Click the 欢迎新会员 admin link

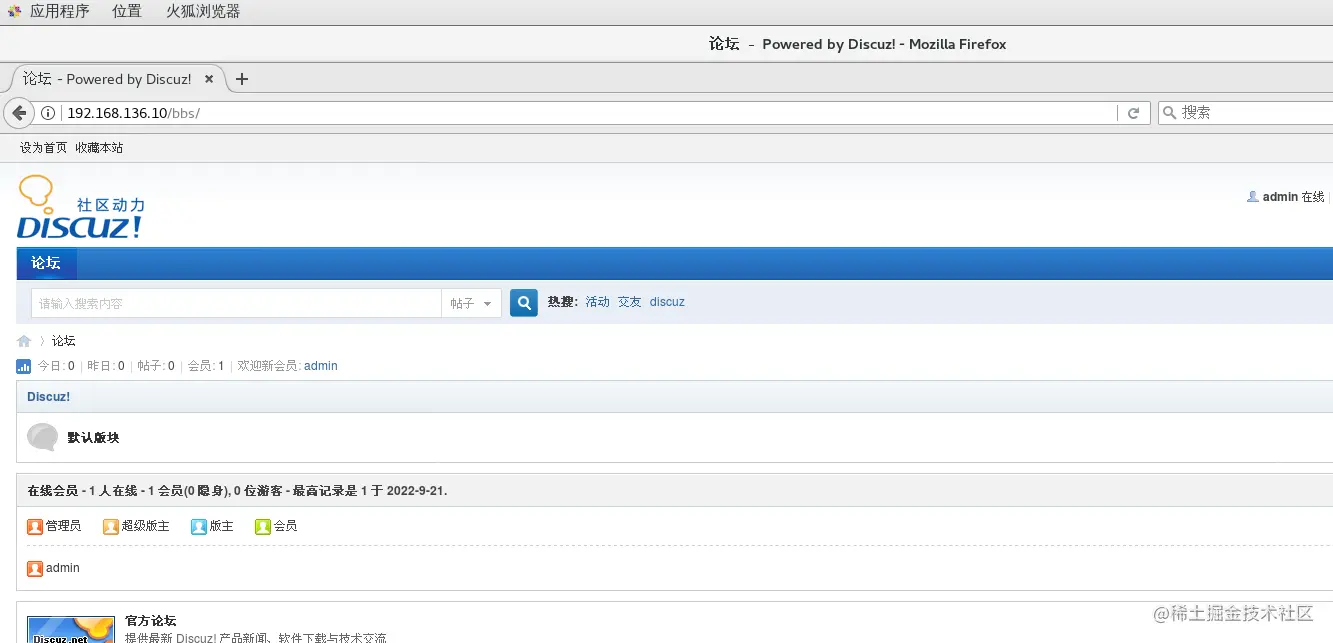(x=321, y=366)
